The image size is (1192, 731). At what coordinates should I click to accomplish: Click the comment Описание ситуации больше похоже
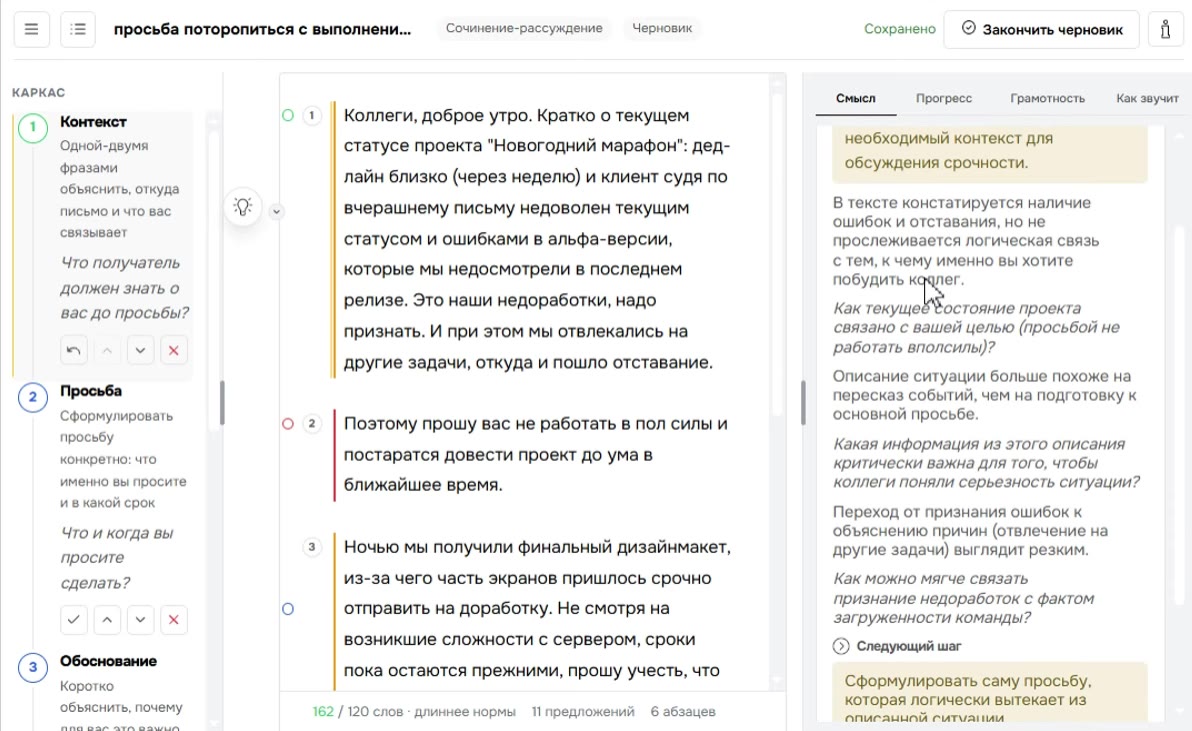(984, 395)
